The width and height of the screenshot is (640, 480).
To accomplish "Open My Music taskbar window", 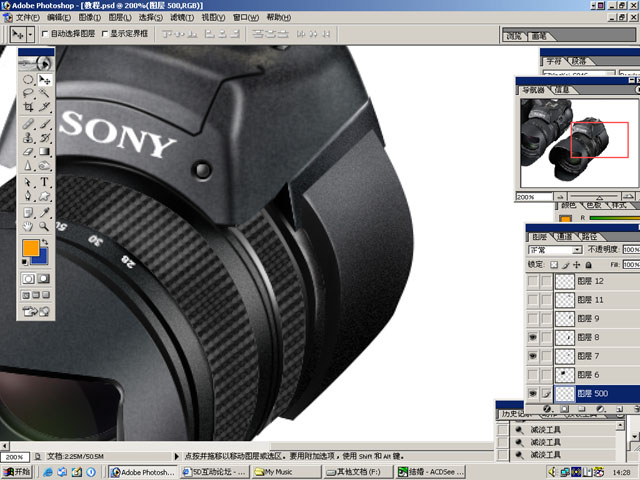I will (x=286, y=472).
